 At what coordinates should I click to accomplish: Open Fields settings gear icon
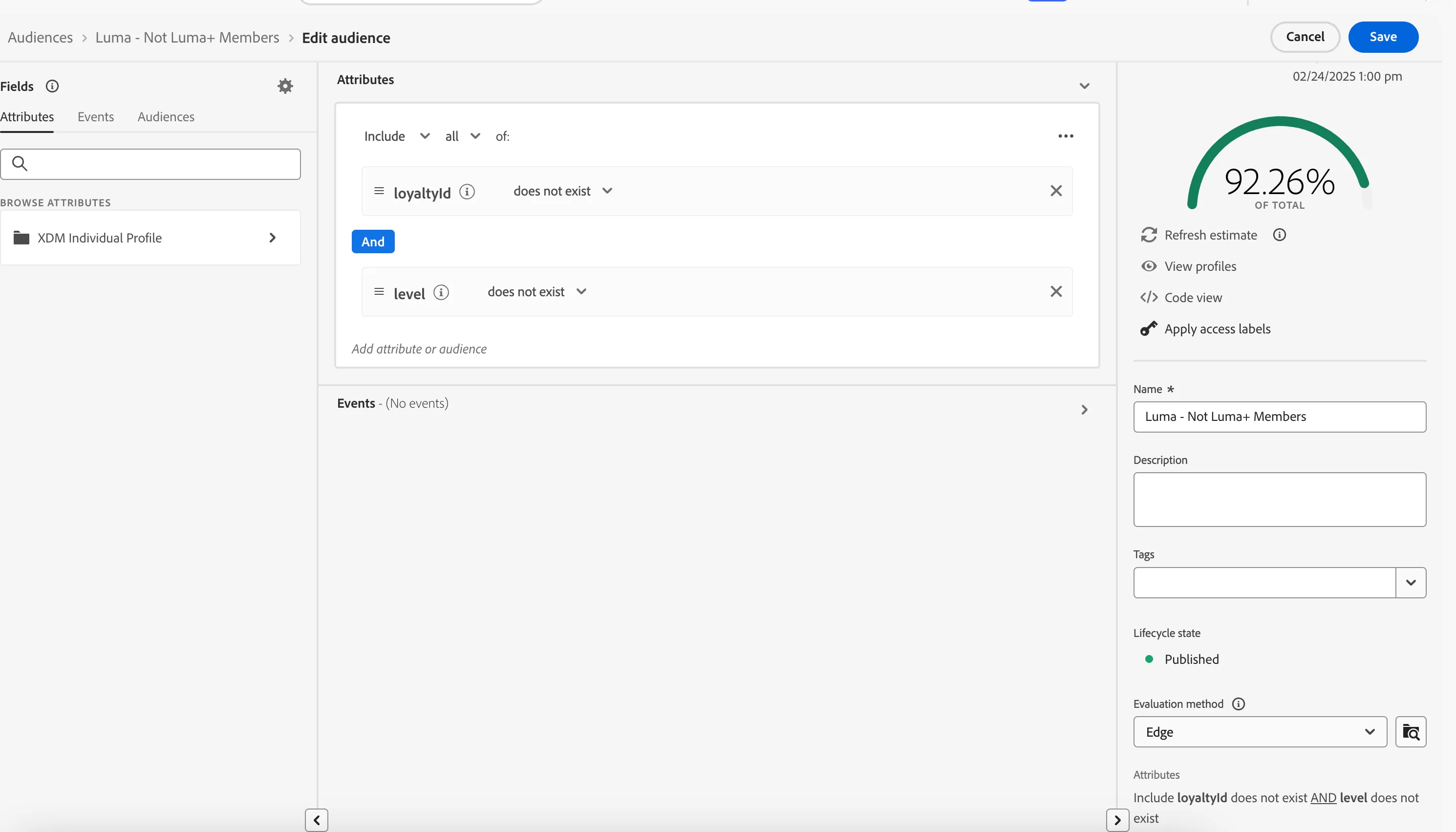(x=285, y=87)
